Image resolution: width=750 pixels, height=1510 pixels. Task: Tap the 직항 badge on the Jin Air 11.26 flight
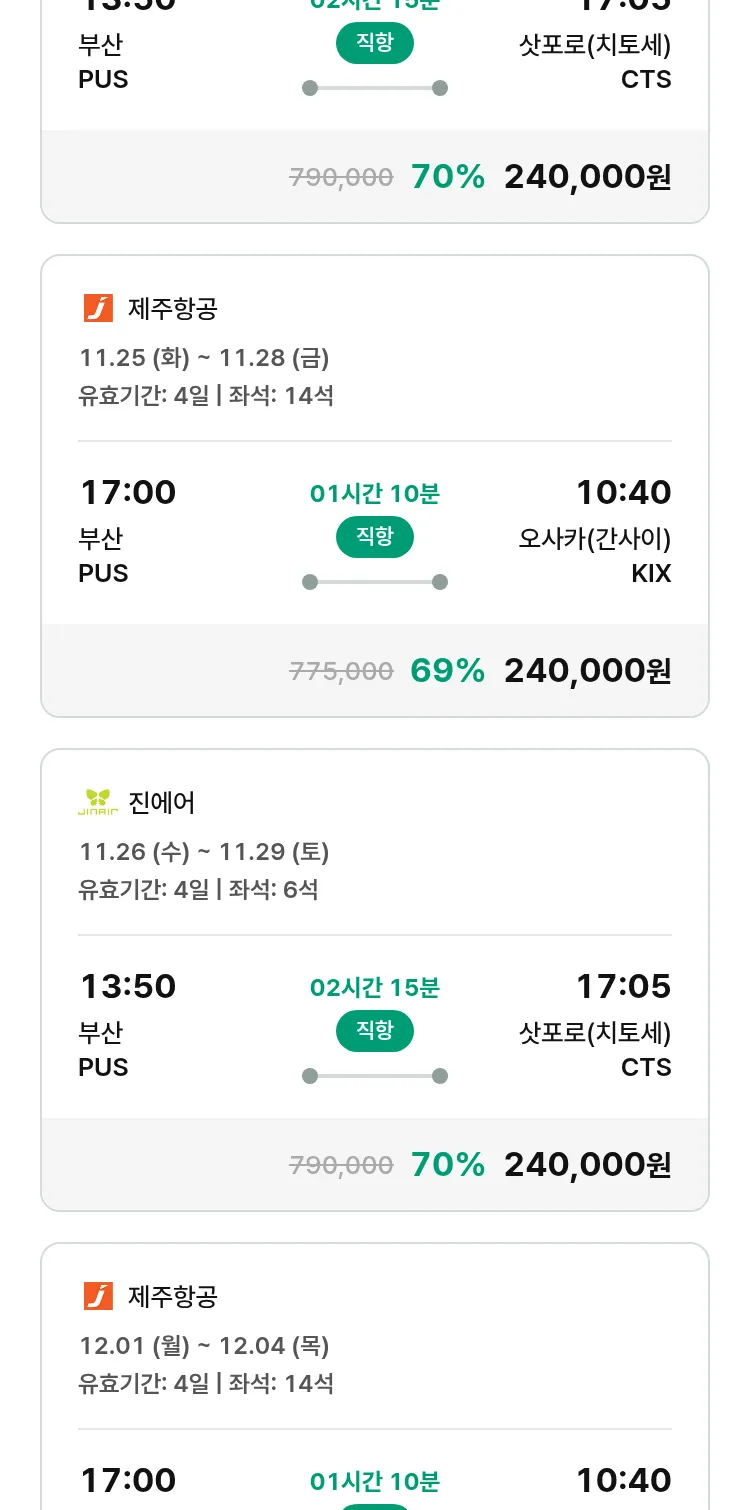(x=375, y=1031)
